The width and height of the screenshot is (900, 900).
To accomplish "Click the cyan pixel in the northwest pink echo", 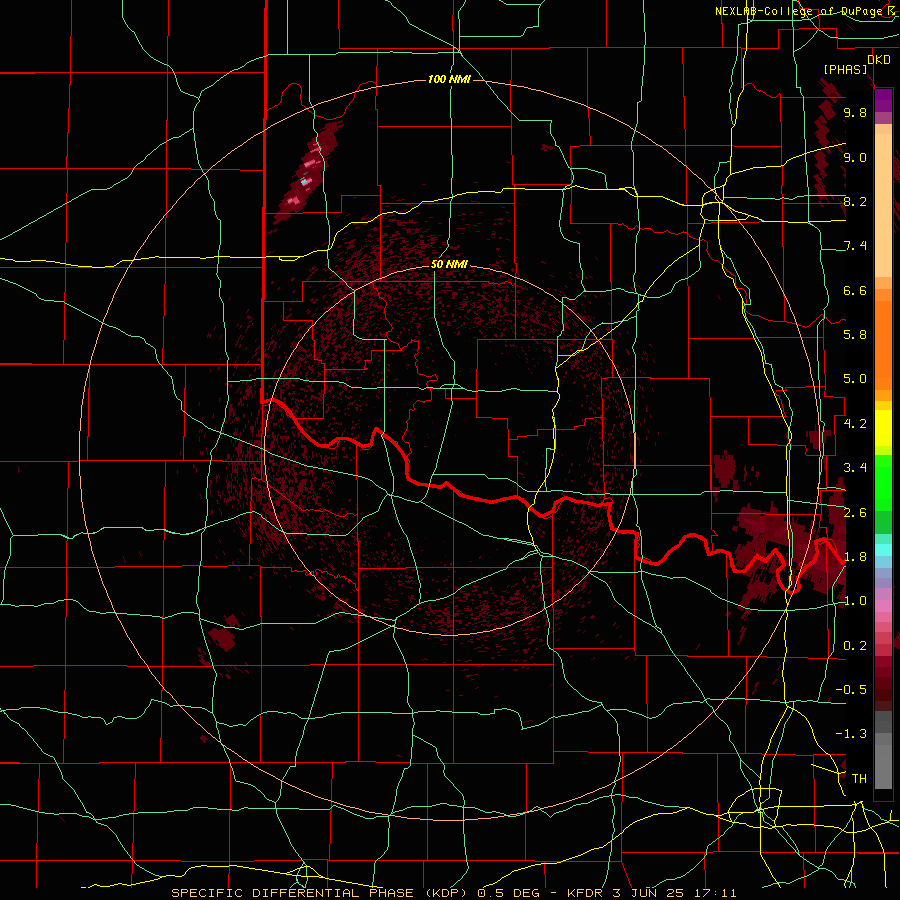I will pos(304,182).
